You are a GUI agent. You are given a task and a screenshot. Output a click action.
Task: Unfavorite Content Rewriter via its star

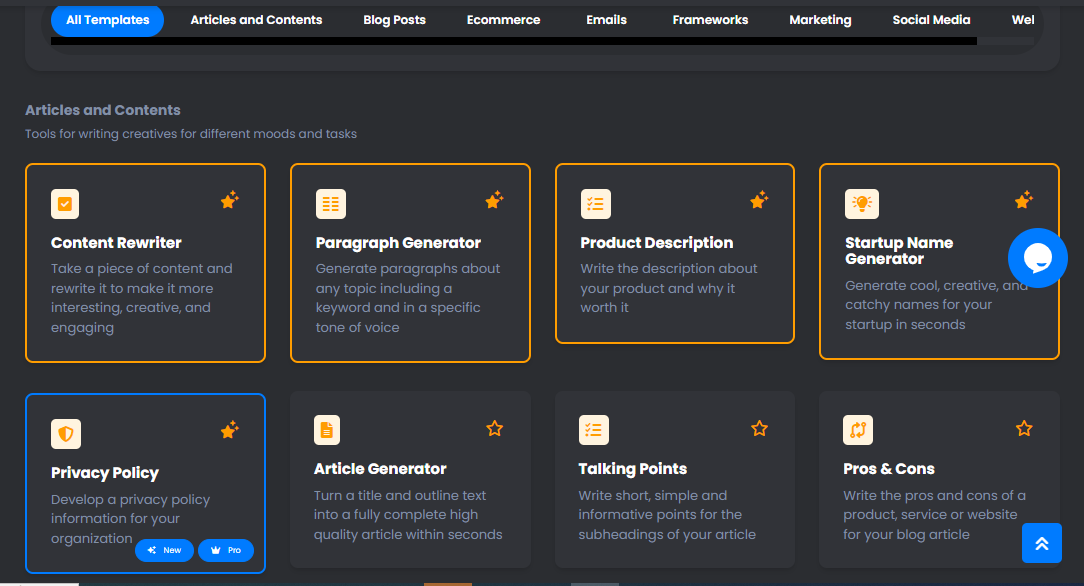(x=230, y=200)
